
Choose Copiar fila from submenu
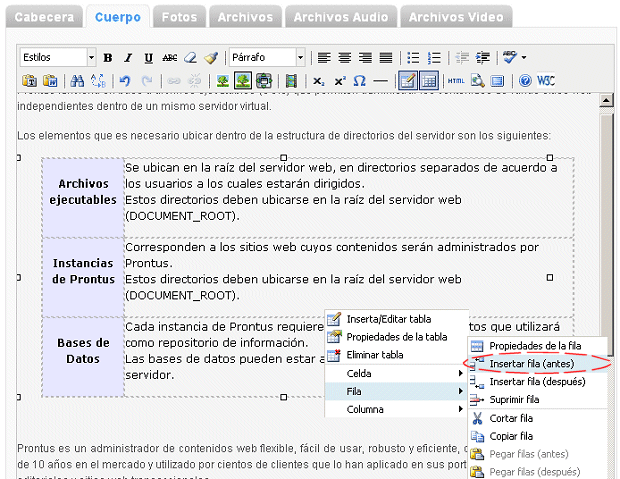(x=538, y=436)
